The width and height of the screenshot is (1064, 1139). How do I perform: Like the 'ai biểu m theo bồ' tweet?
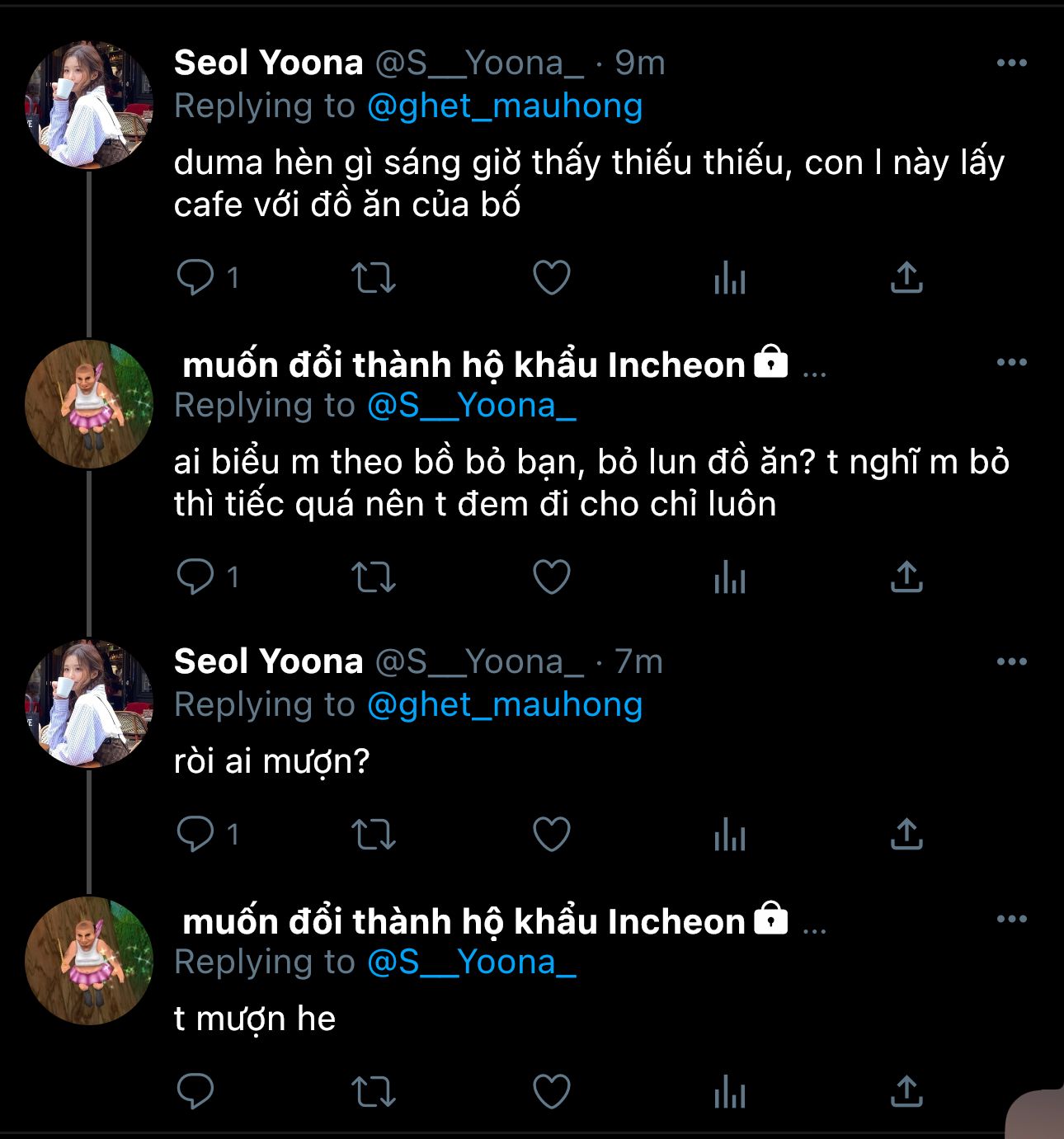pyautogui.click(x=551, y=577)
